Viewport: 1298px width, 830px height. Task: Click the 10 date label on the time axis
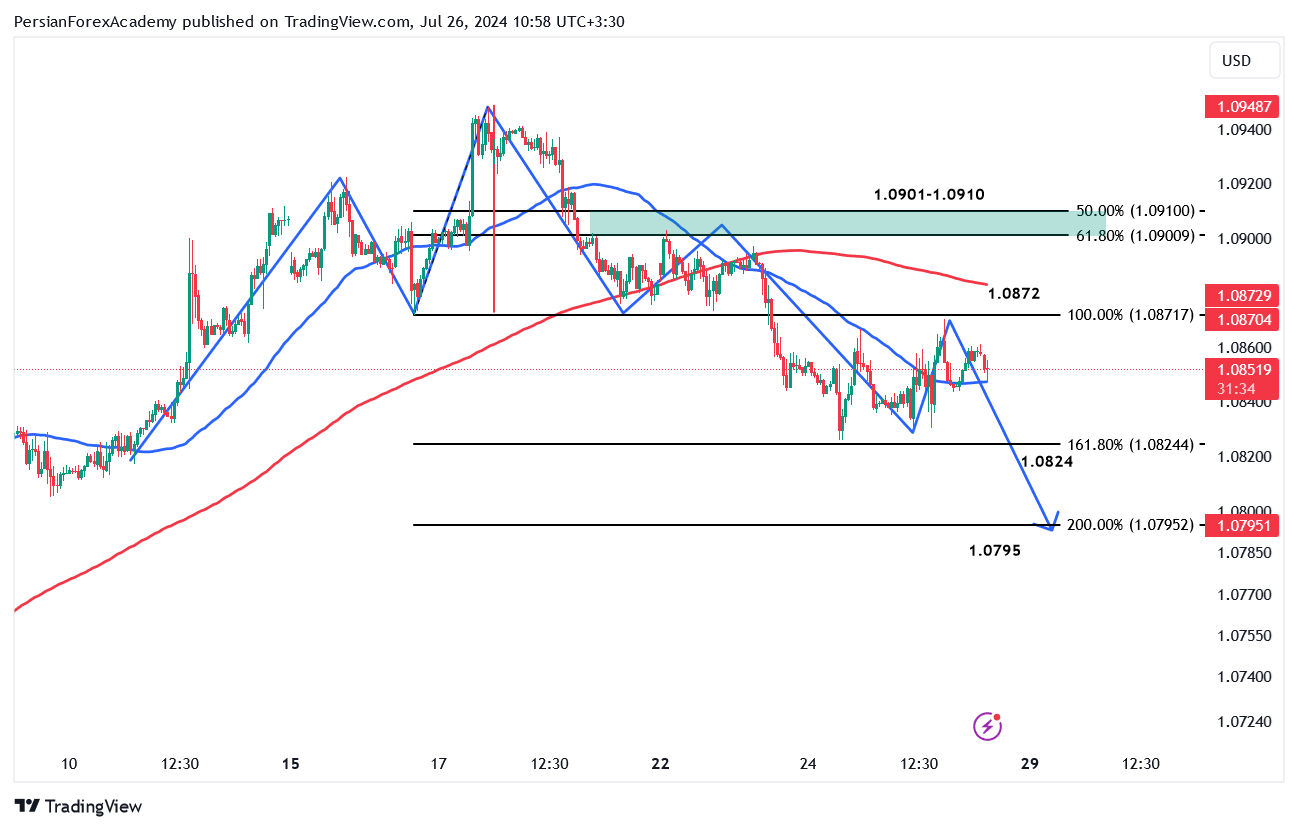pos(69,763)
